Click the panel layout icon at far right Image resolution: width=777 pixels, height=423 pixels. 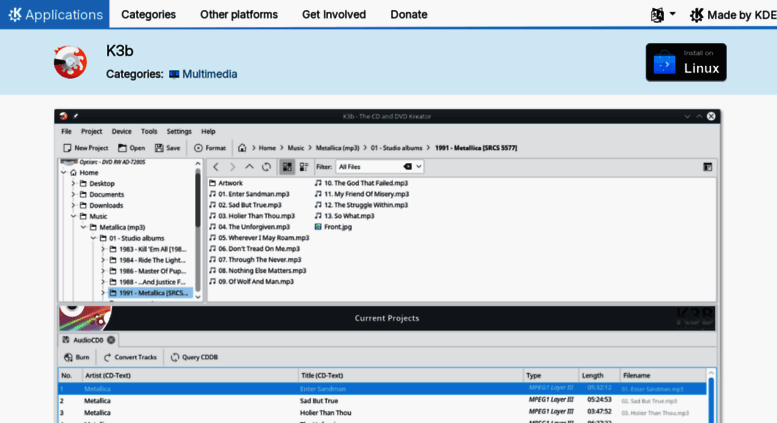(708, 167)
